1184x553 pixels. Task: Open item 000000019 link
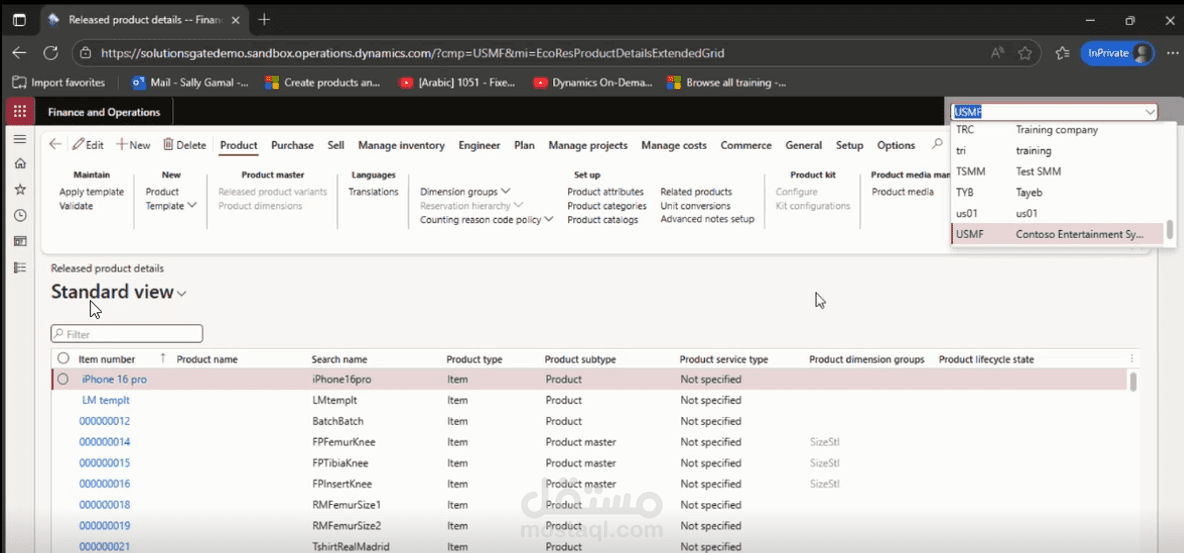(105, 526)
